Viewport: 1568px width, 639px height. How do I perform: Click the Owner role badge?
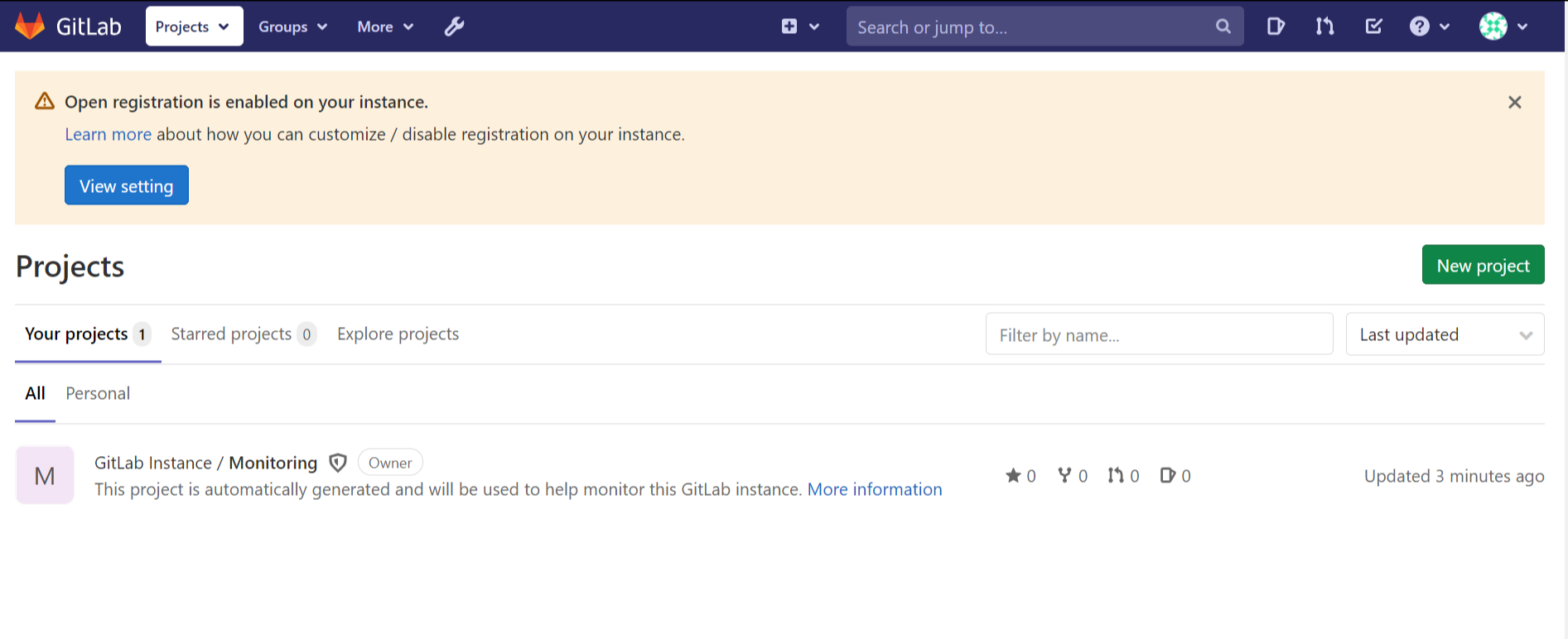[x=390, y=463]
